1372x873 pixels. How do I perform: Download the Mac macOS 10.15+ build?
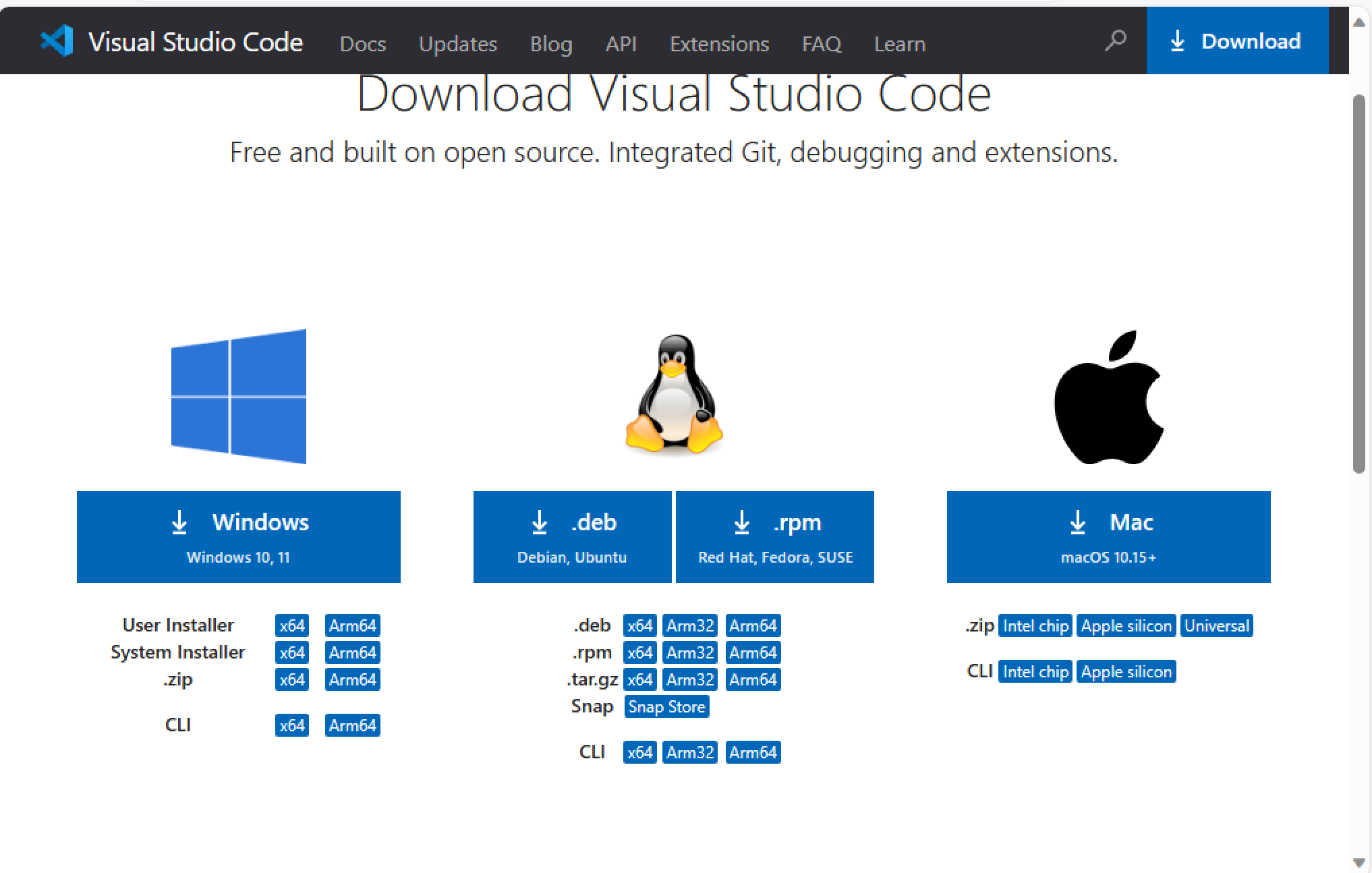point(1109,537)
